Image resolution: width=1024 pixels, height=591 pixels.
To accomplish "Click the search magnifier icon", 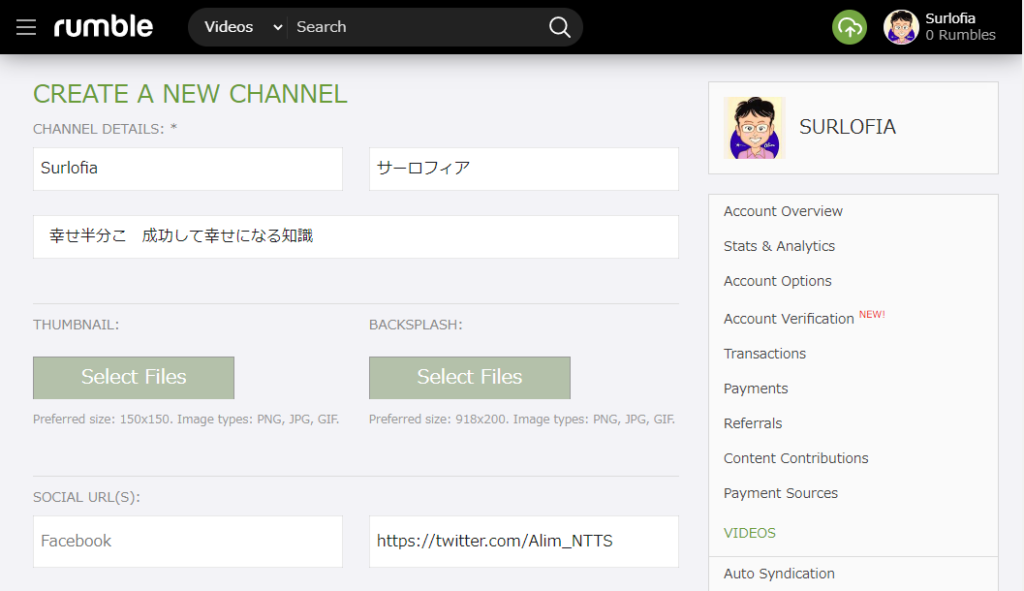I will point(560,27).
